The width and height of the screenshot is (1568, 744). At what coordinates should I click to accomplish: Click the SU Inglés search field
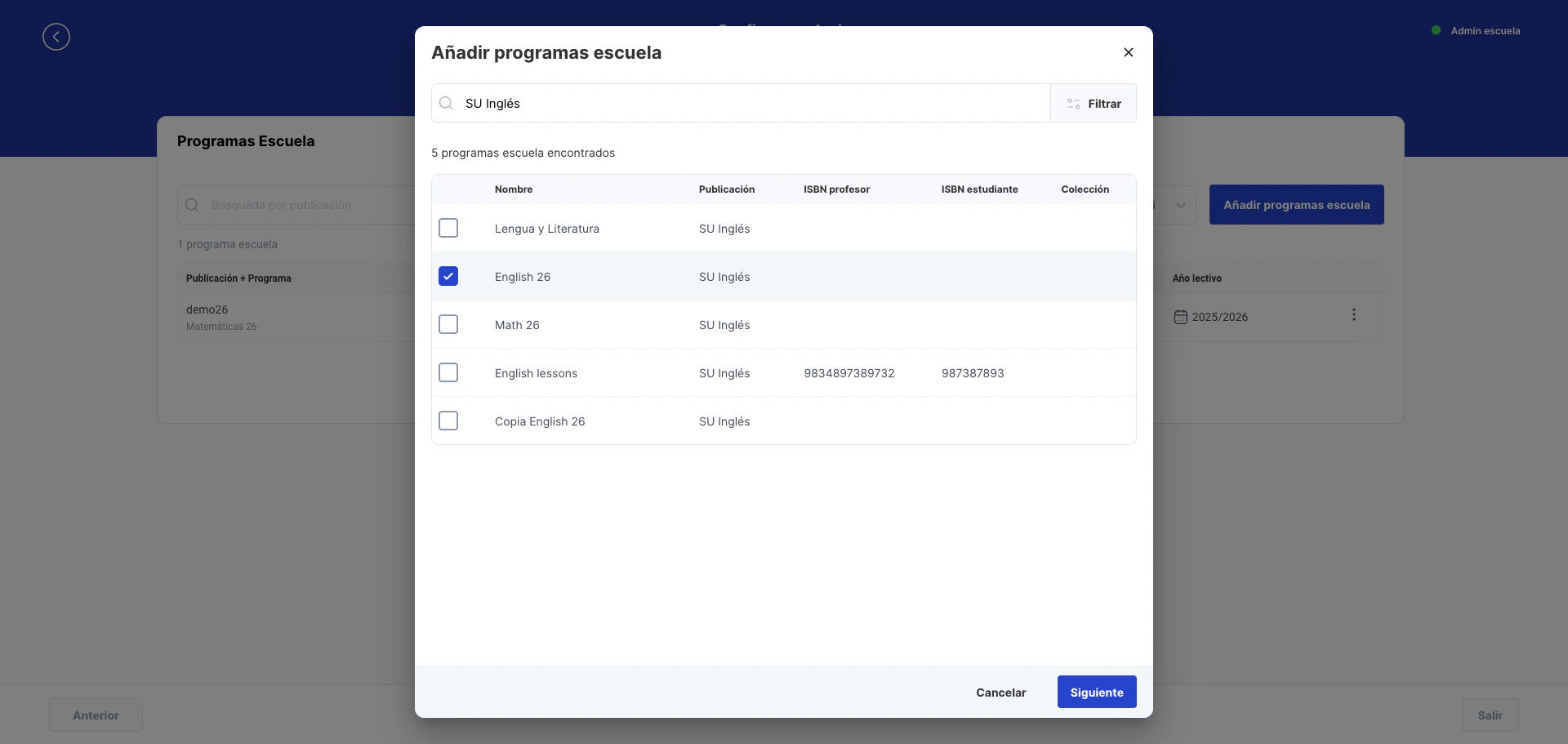point(741,104)
